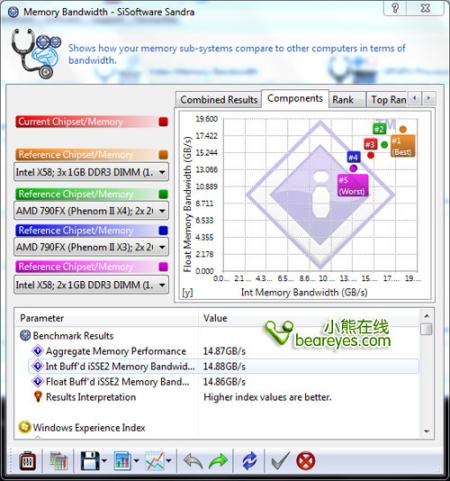Click the blue refresh arrows icon
Screen dimensions: 450x481
coord(249,461)
